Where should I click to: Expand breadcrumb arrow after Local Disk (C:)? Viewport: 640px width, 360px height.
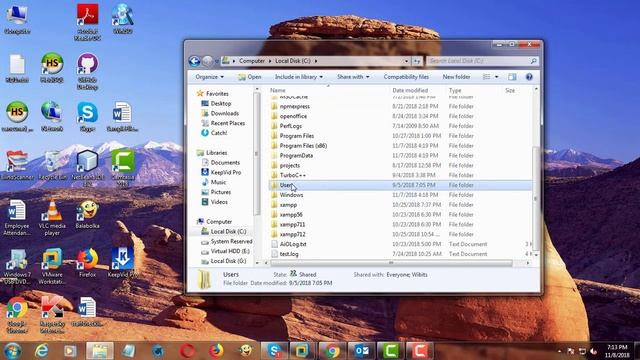point(316,61)
